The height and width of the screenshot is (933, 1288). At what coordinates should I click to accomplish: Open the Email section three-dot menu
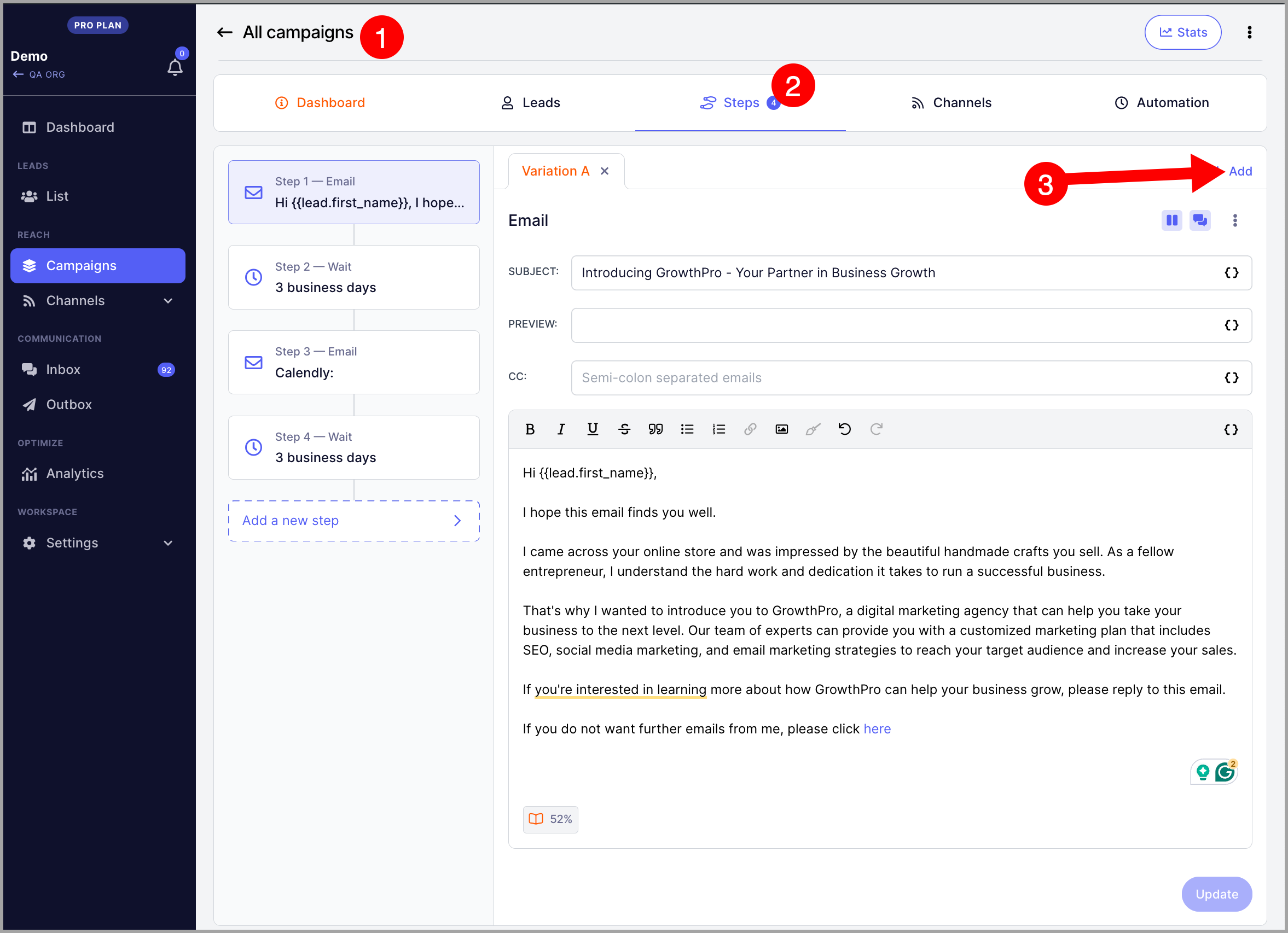click(1234, 220)
